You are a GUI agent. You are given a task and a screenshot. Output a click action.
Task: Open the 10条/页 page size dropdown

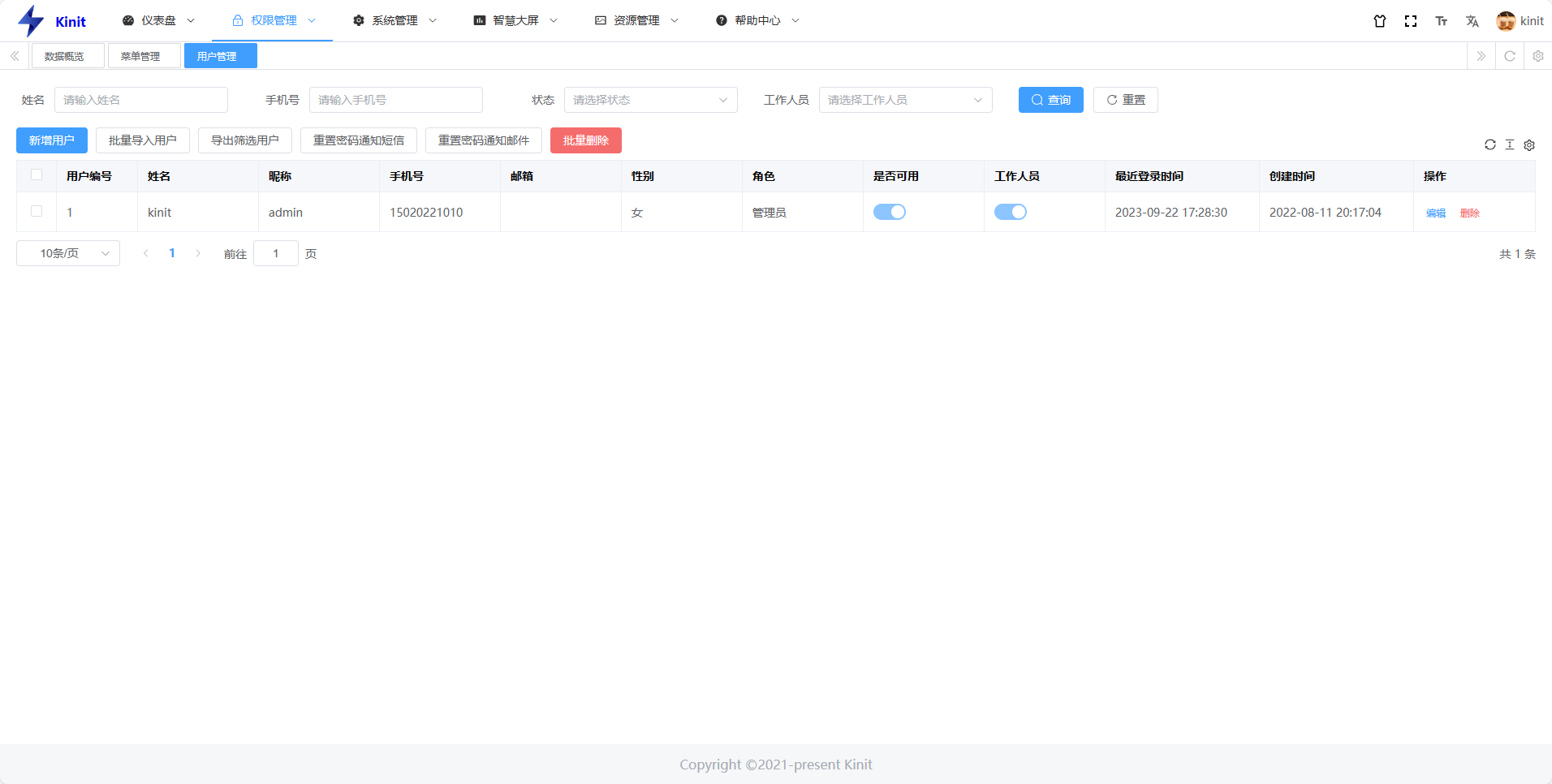[x=68, y=253]
